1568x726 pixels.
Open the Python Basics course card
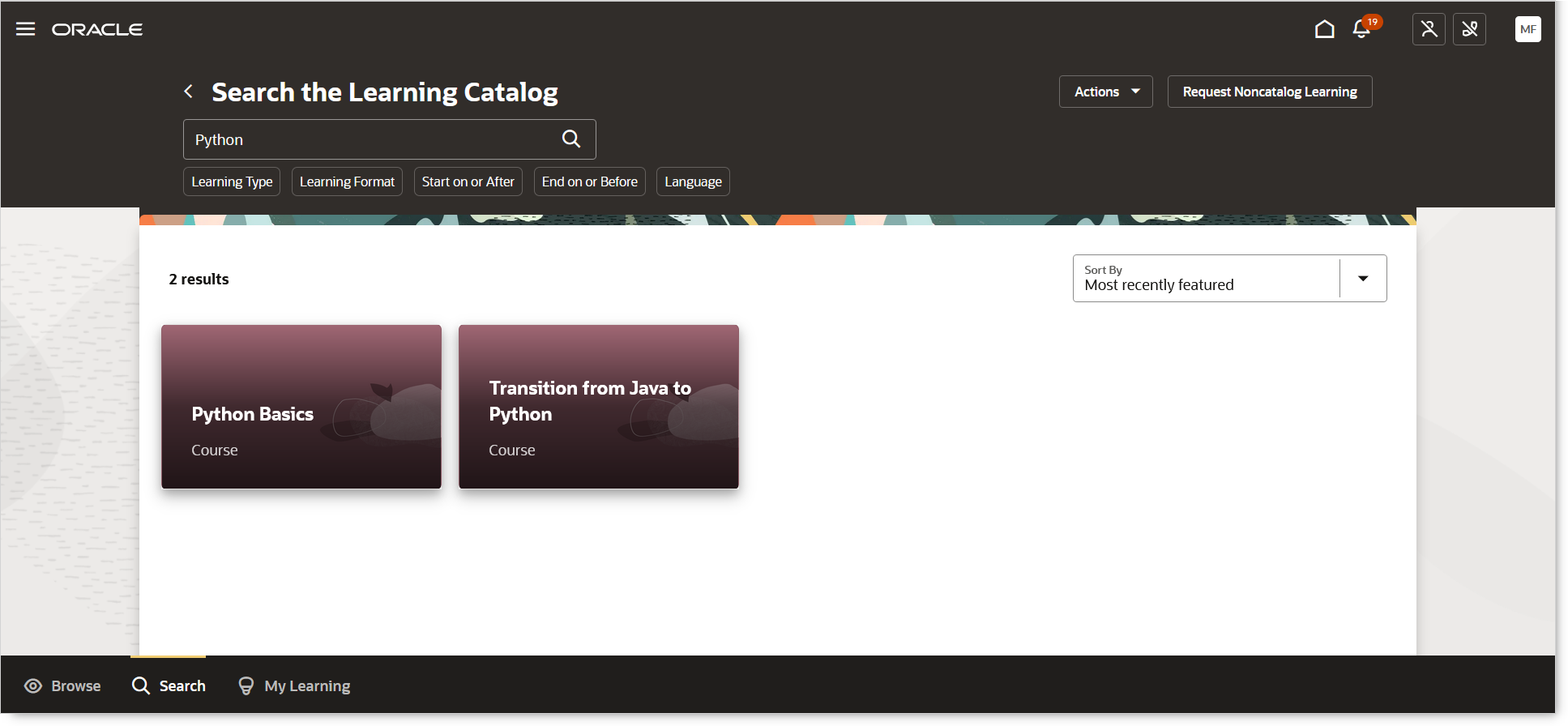coord(301,407)
